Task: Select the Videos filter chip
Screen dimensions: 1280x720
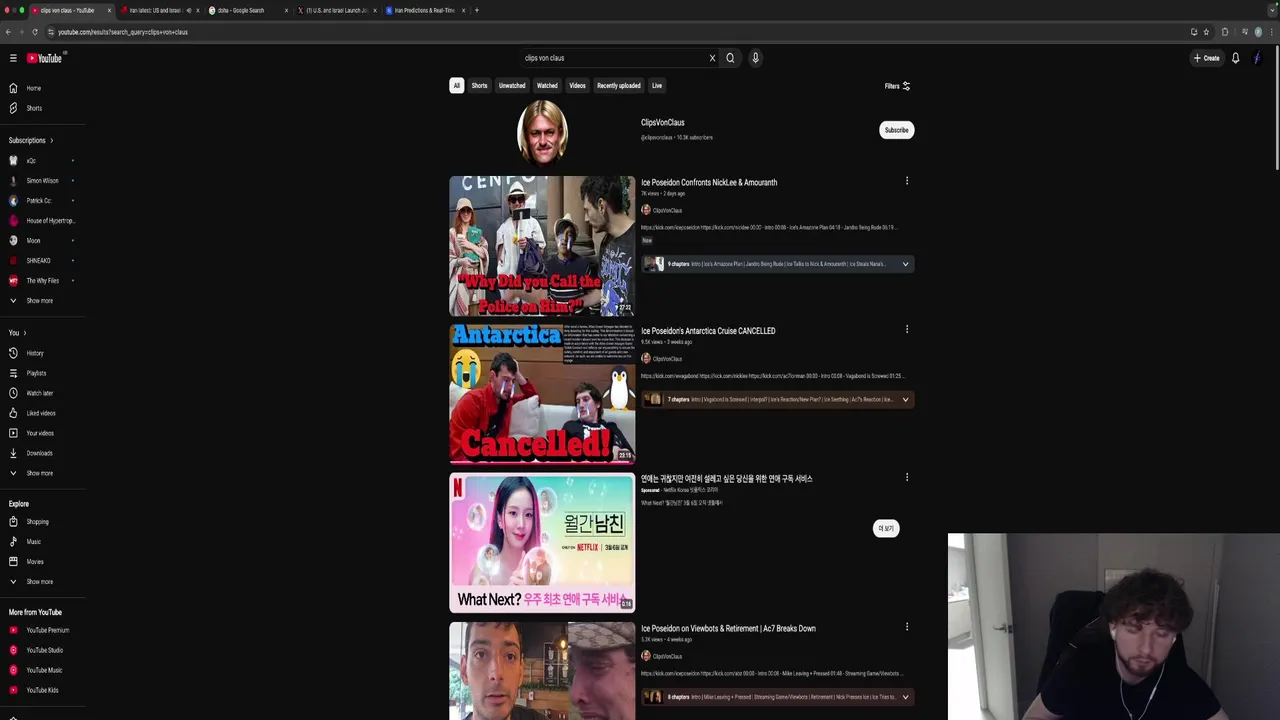Action: [577, 86]
